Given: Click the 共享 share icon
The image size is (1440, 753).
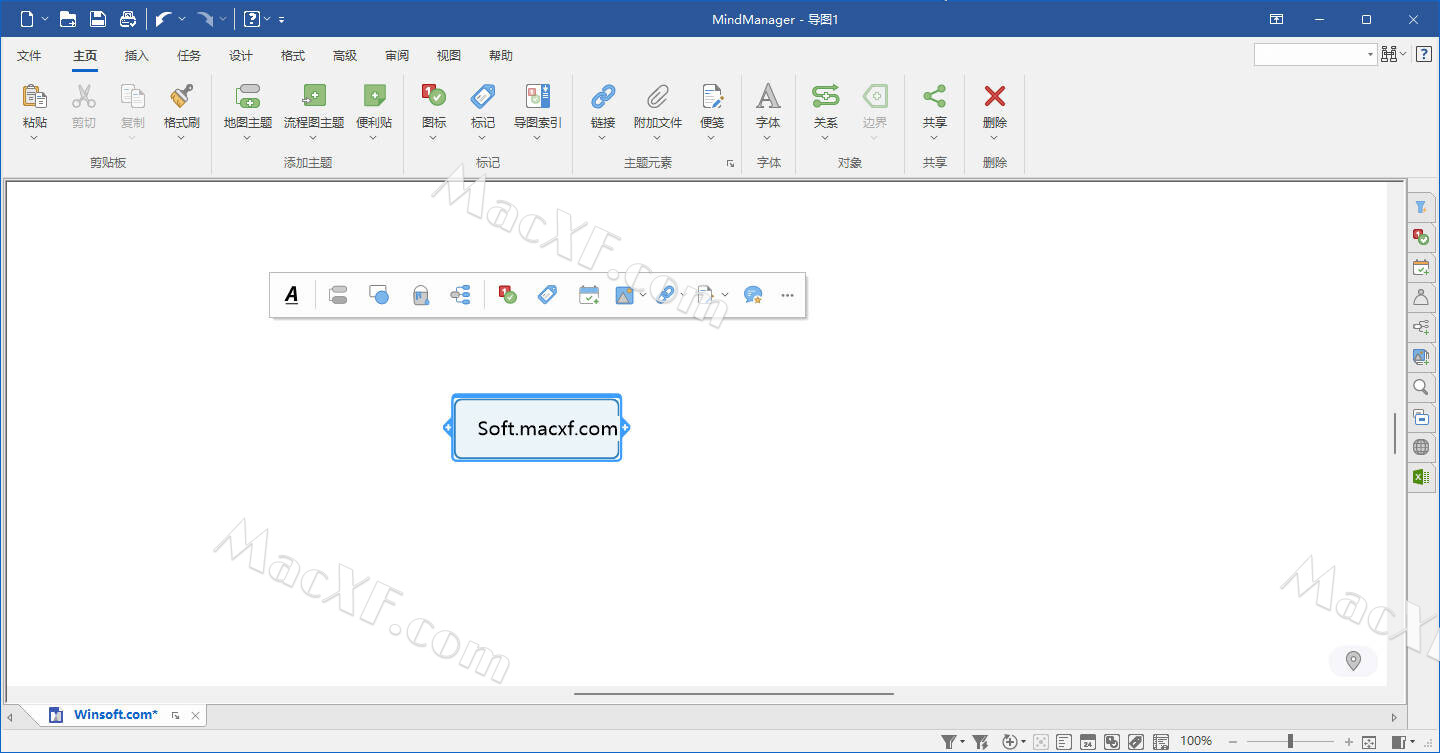Looking at the screenshot, I should click(935, 97).
